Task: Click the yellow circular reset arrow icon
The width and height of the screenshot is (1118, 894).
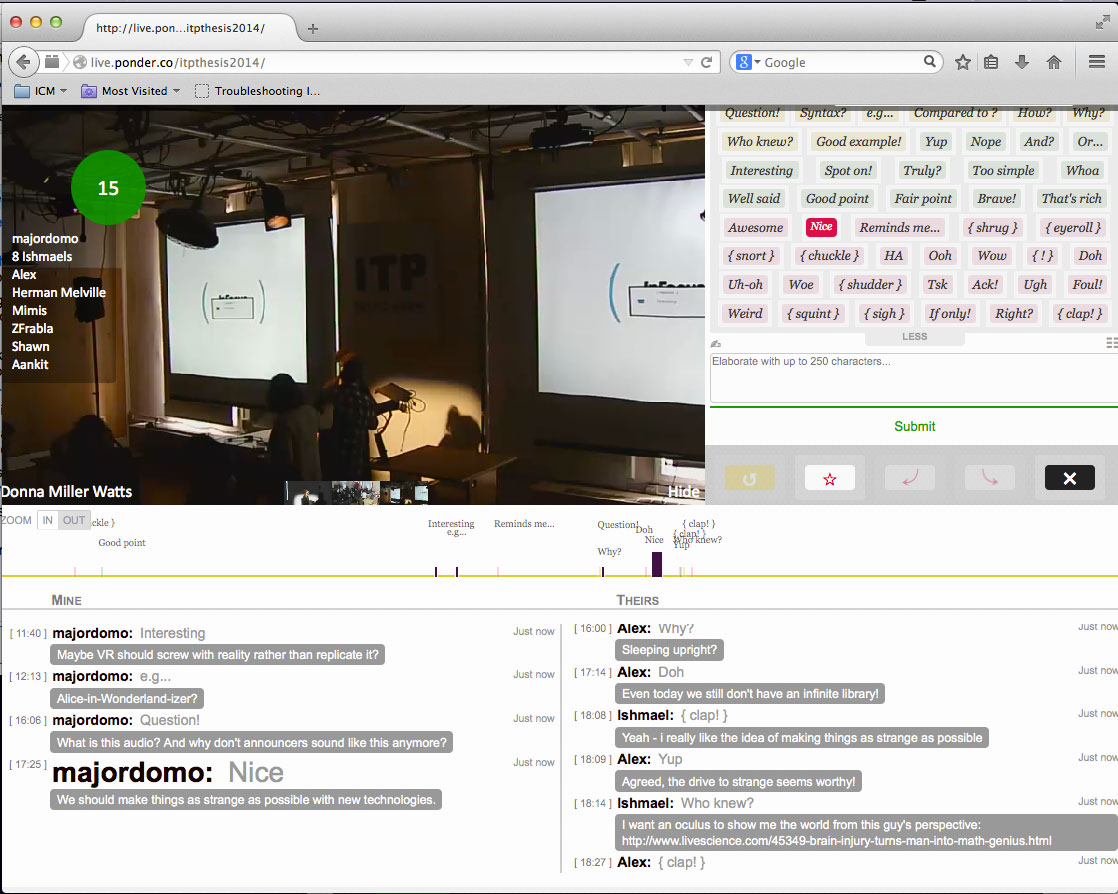Action: [749, 478]
